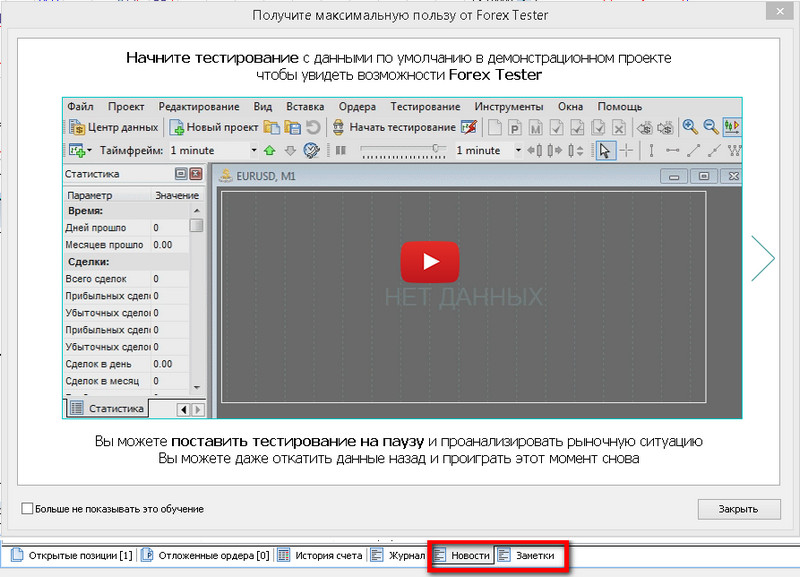Viewport: 800px width, 577px height.
Task: Click the open project folder icon
Action: tap(272, 127)
